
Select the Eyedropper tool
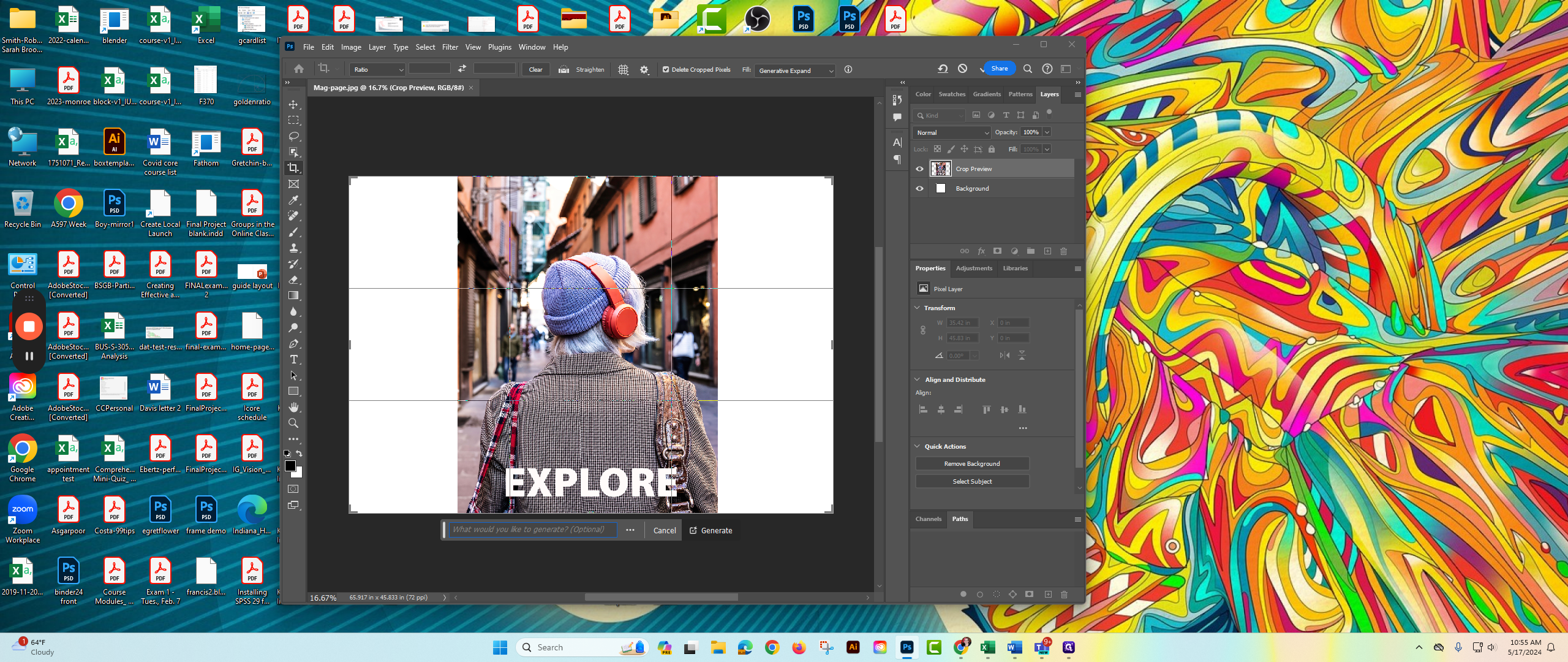point(293,200)
